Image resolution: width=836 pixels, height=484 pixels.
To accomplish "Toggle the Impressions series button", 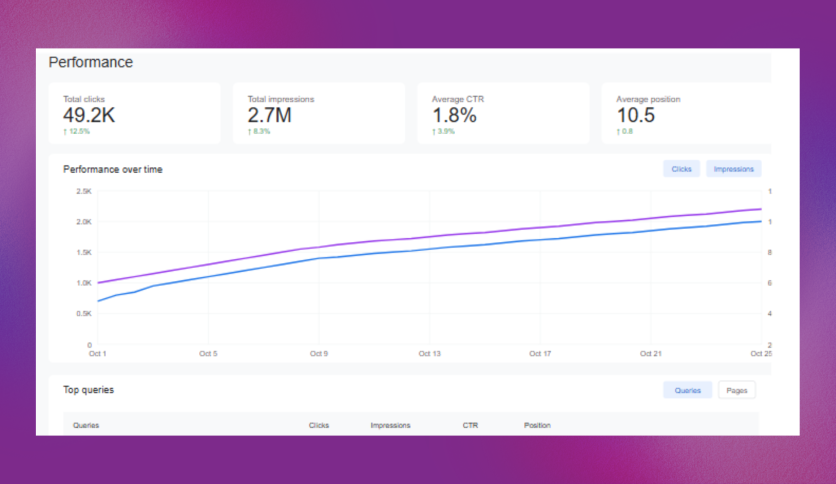I will (x=733, y=169).
